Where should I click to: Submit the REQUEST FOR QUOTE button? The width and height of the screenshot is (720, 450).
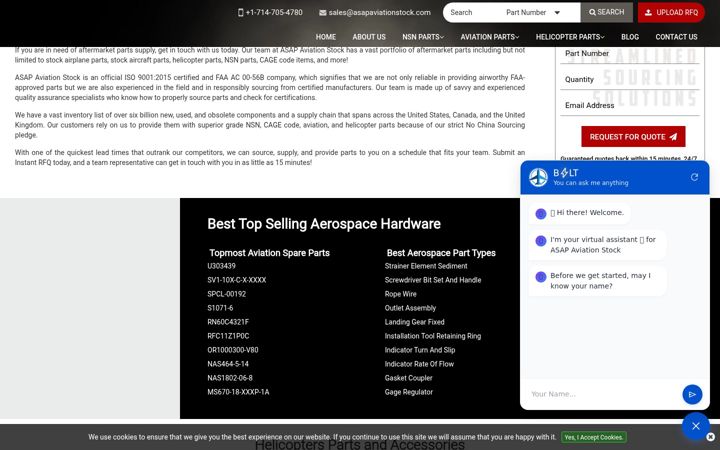633,137
